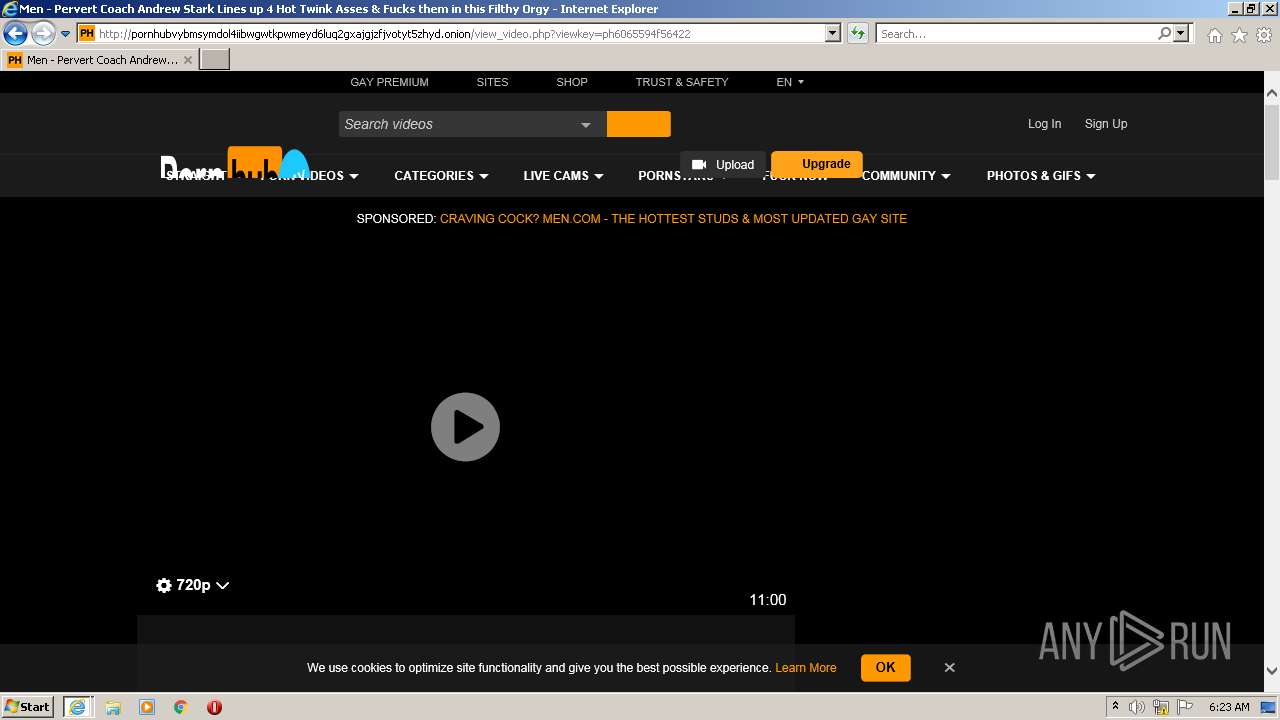
Task: Click the Learn More cookies link
Action: [x=805, y=668]
